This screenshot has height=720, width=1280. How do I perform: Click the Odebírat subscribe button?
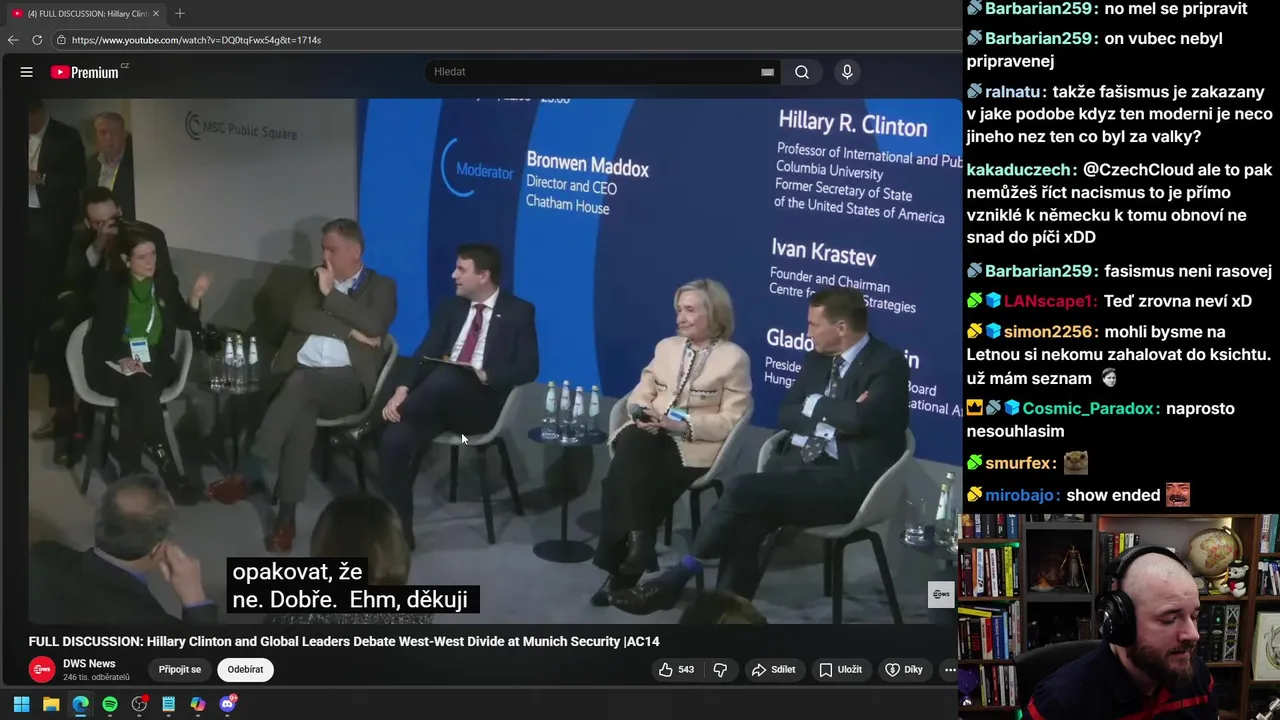click(245, 670)
